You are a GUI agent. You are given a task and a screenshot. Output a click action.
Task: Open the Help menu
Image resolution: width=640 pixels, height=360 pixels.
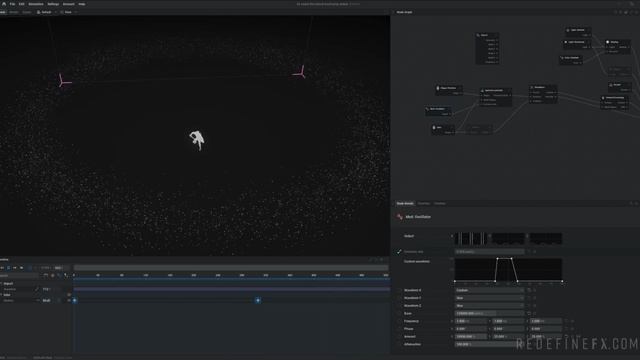click(x=82, y=4)
